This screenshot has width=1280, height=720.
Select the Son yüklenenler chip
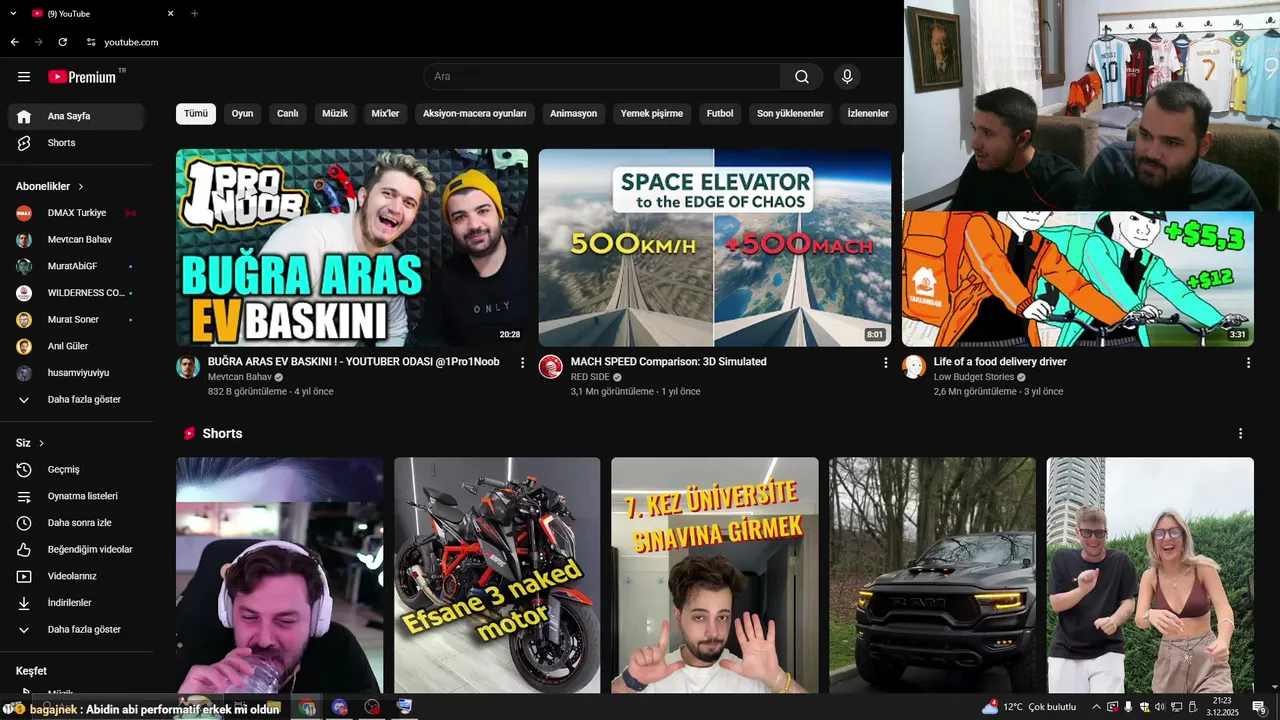[790, 114]
